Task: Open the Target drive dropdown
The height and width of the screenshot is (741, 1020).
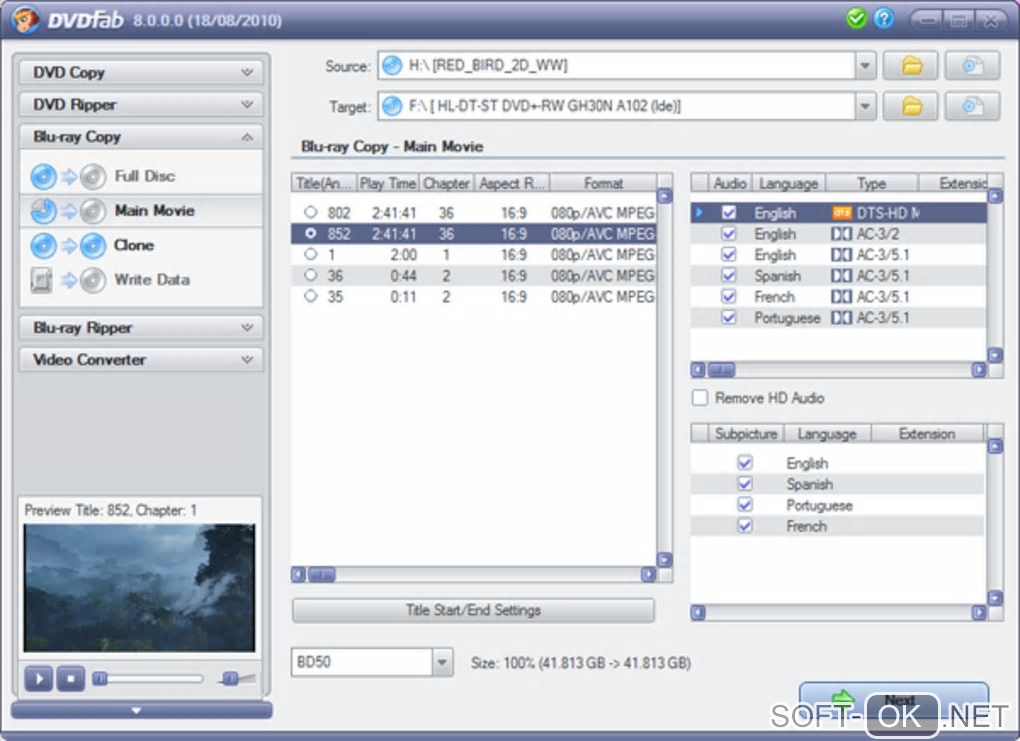Action: (x=865, y=106)
